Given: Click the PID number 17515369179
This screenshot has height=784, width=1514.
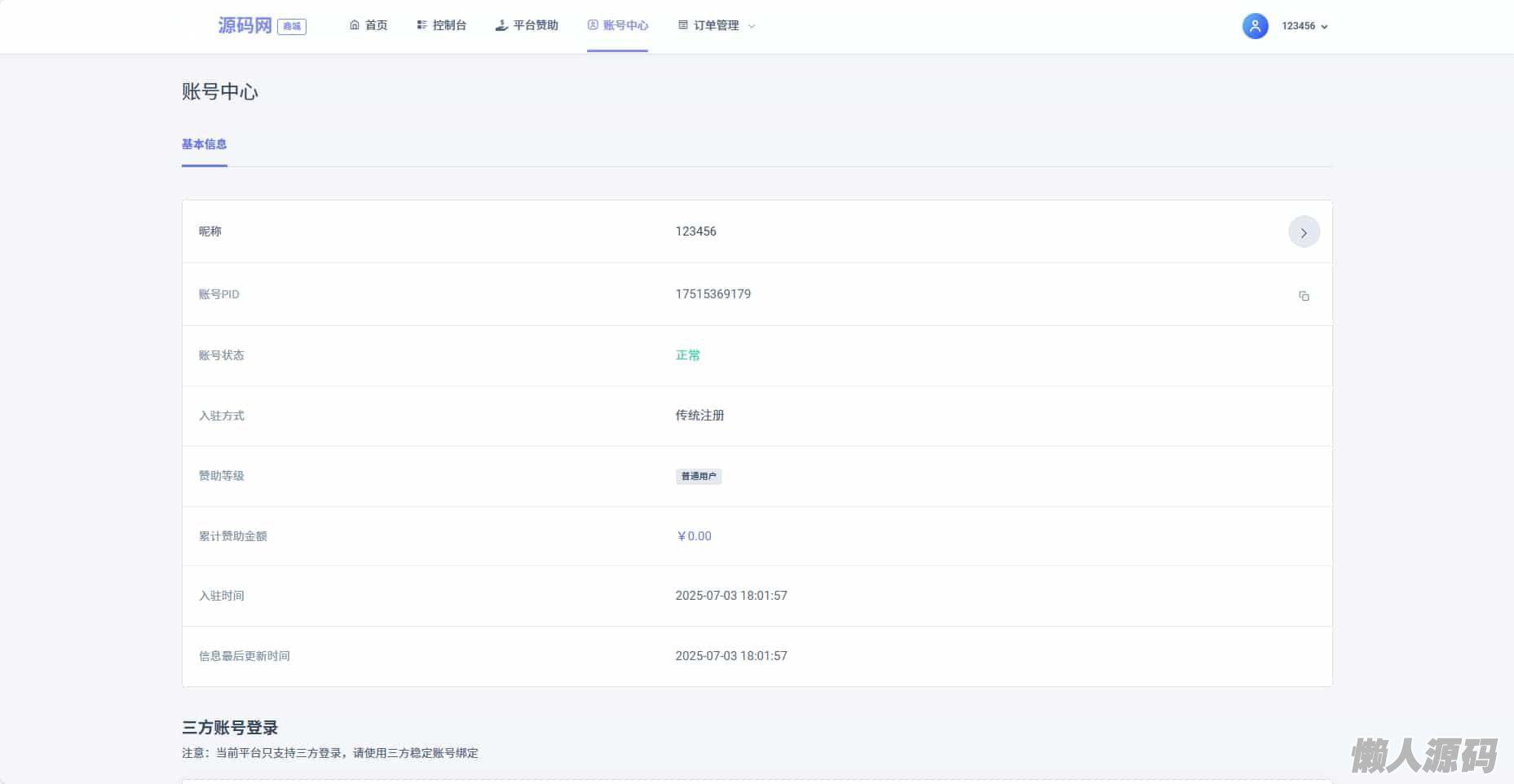Looking at the screenshot, I should (x=713, y=294).
